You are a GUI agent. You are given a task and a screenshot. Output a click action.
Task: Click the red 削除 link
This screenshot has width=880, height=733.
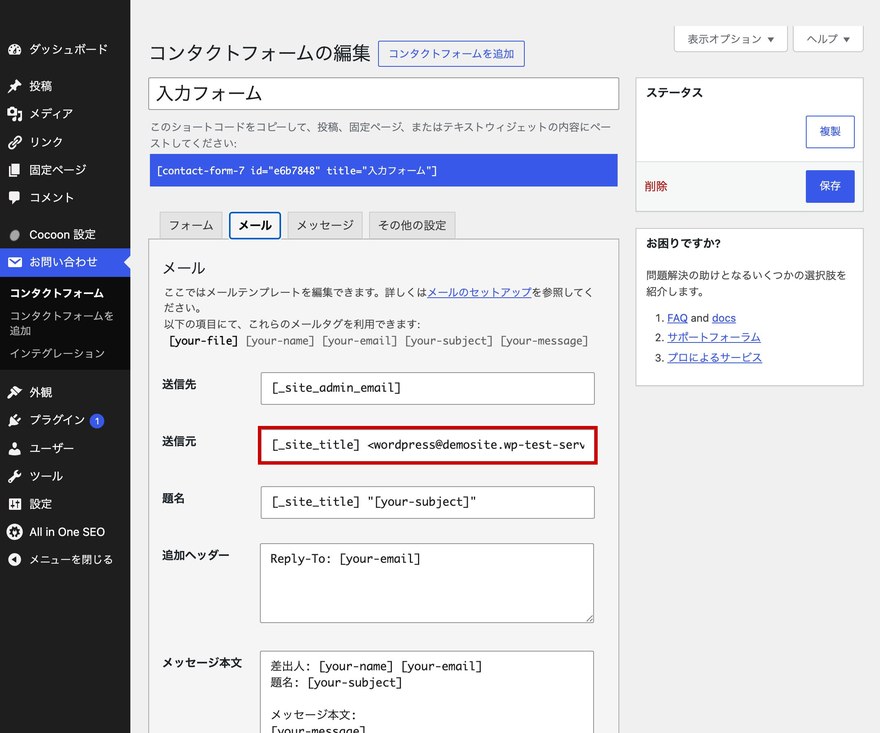click(656, 186)
